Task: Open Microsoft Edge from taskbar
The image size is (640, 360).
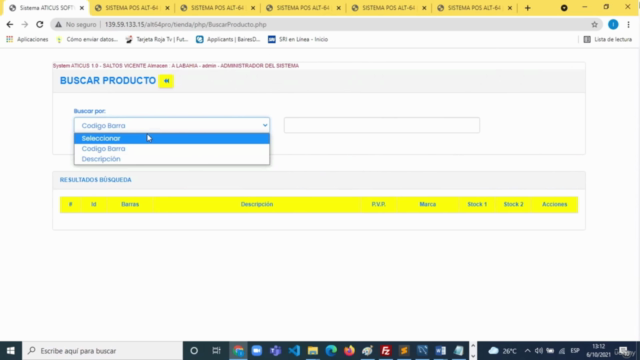Action: (x=331, y=351)
